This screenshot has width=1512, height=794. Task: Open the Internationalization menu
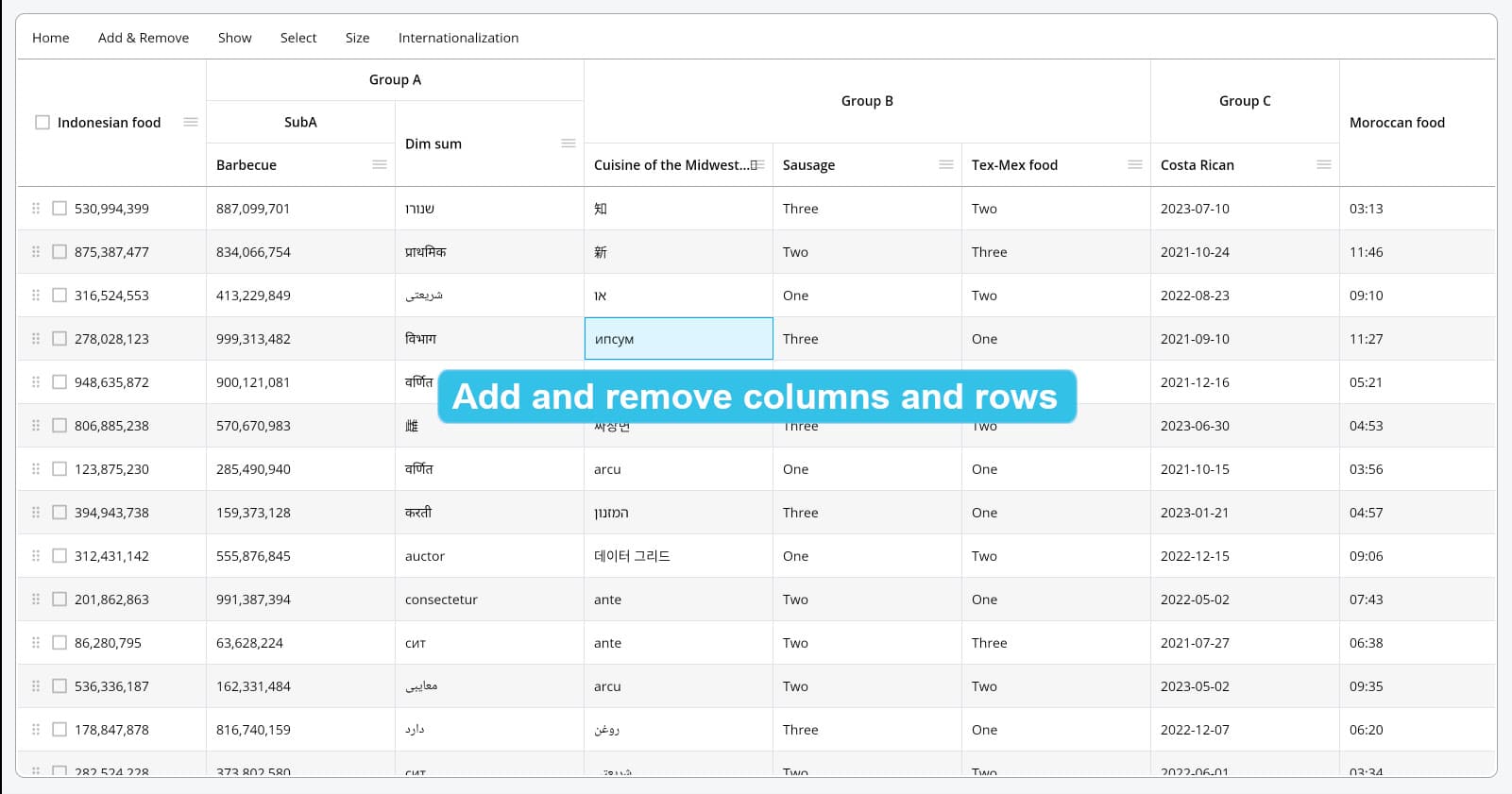[x=458, y=38]
